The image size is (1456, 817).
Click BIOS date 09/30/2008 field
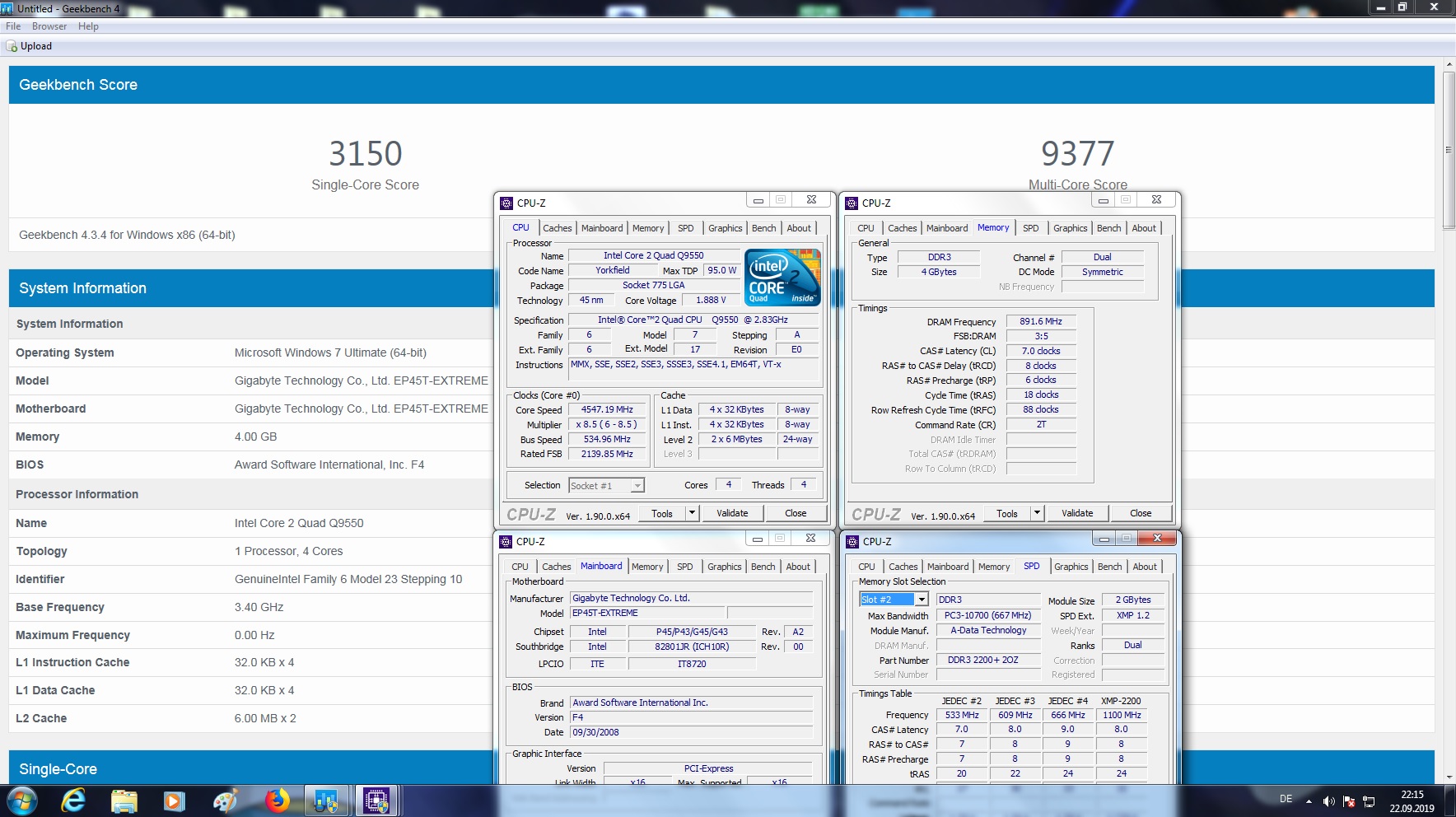pos(691,732)
